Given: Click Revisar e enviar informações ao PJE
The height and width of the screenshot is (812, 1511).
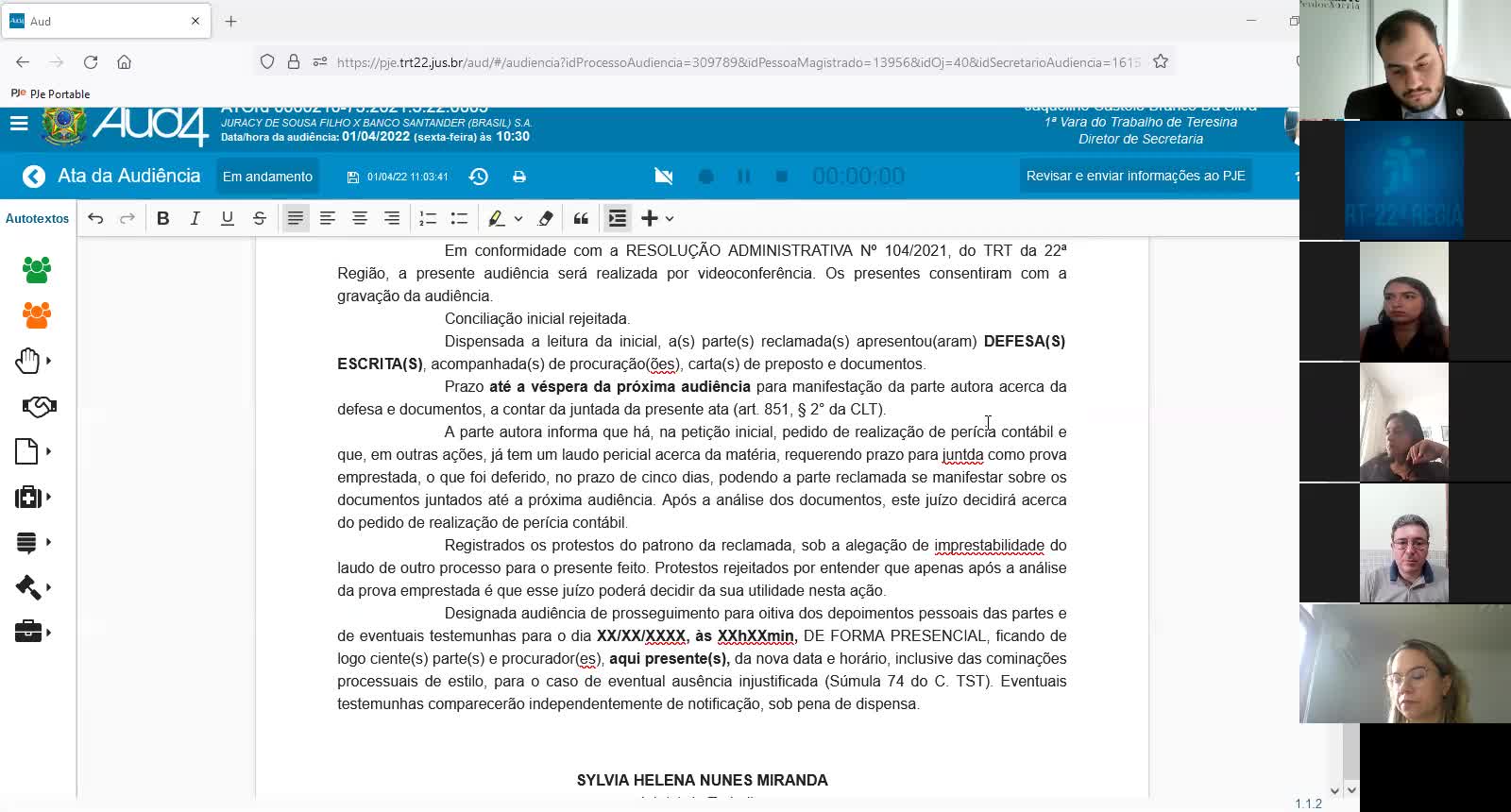Looking at the screenshot, I should click(x=1135, y=176).
